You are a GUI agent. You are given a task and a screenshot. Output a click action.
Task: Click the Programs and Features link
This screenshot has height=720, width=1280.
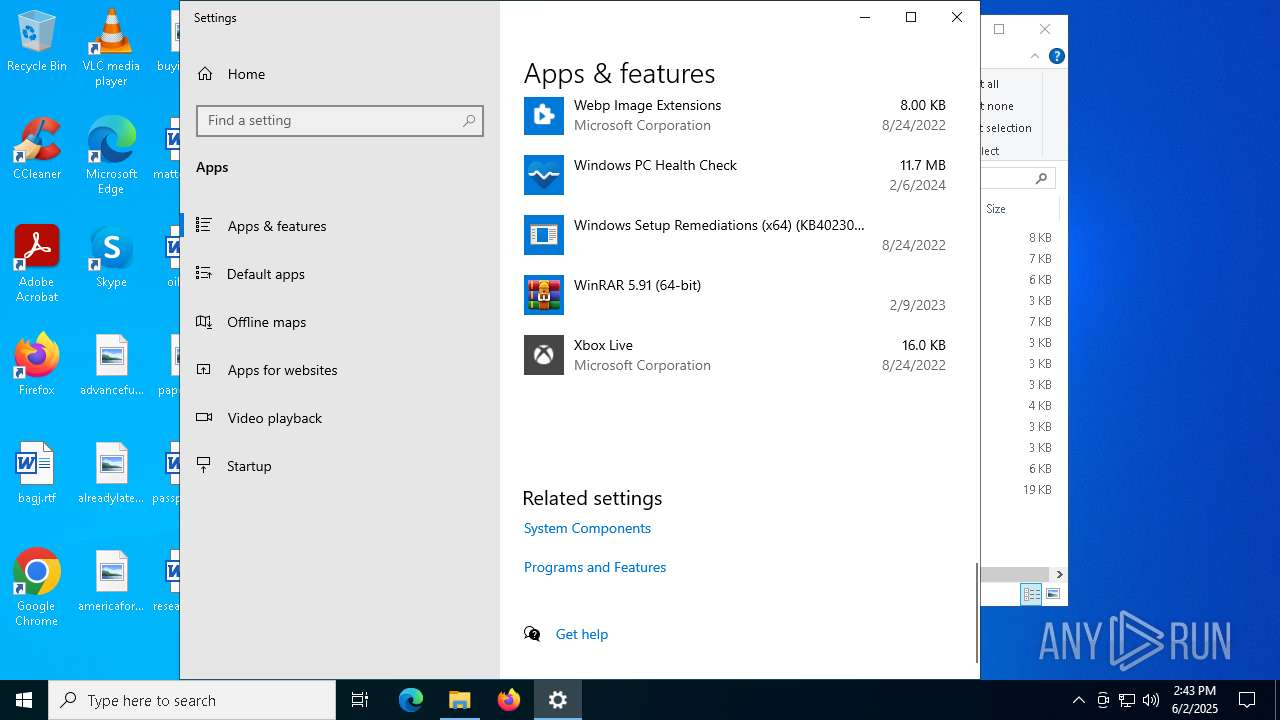[x=594, y=567]
